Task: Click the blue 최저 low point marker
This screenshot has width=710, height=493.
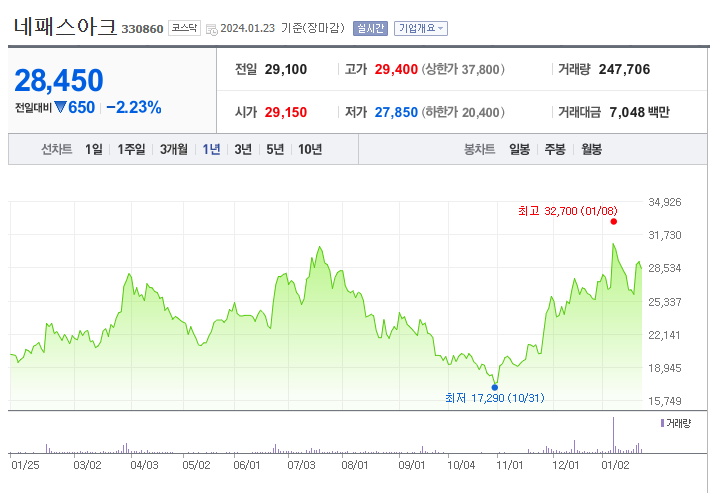Action: (494, 387)
